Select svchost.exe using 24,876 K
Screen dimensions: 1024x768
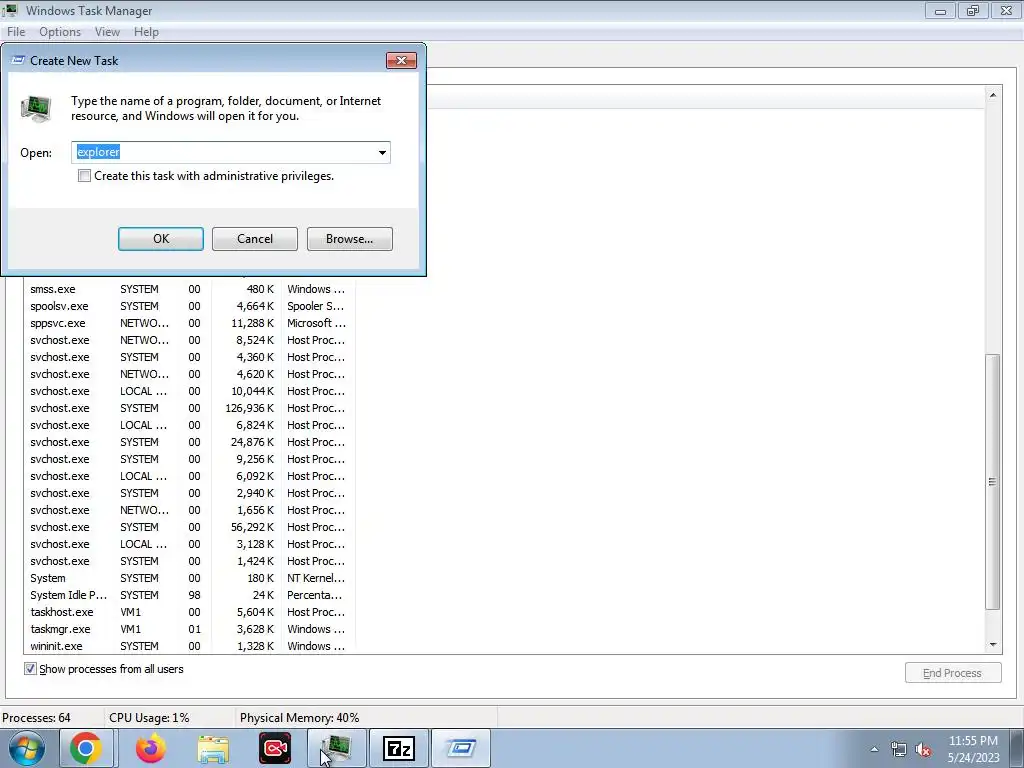[189, 442]
